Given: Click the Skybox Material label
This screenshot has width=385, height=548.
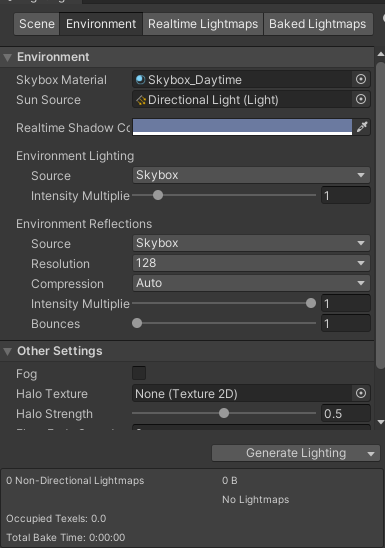Looking at the screenshot, I should coord(61,80).
